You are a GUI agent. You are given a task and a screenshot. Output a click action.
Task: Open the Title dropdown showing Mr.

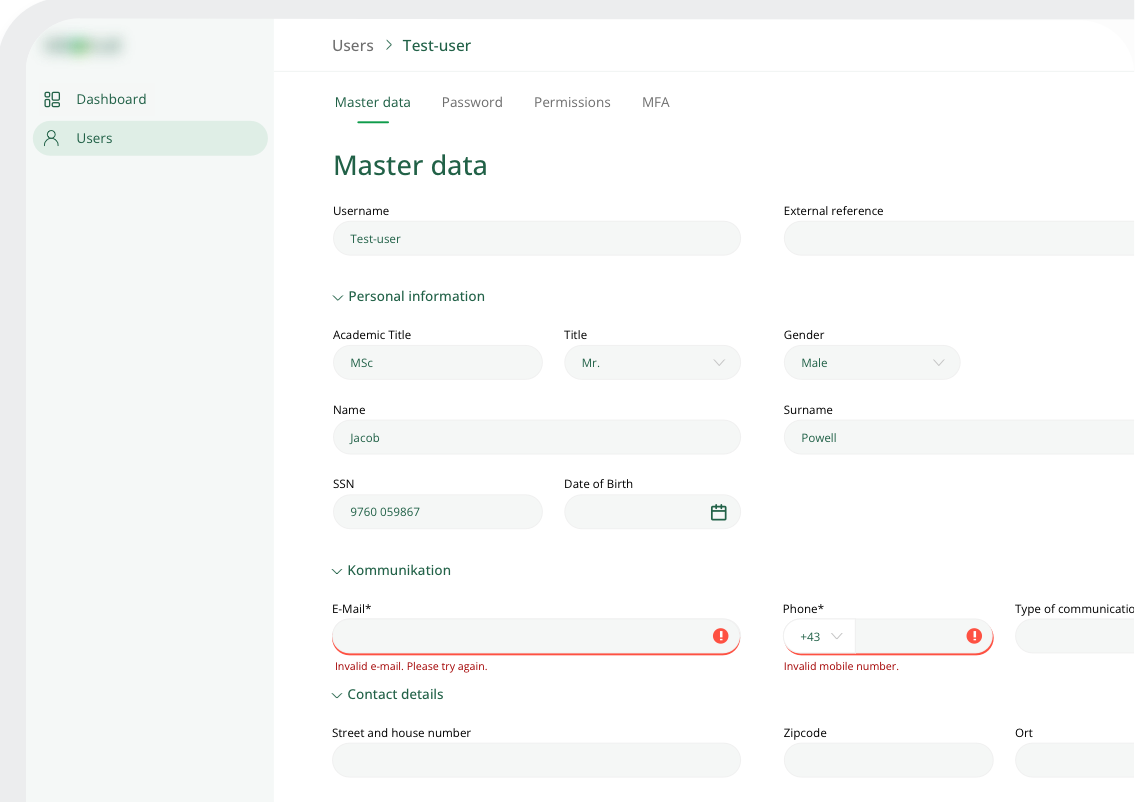click(x=652, y=362)
